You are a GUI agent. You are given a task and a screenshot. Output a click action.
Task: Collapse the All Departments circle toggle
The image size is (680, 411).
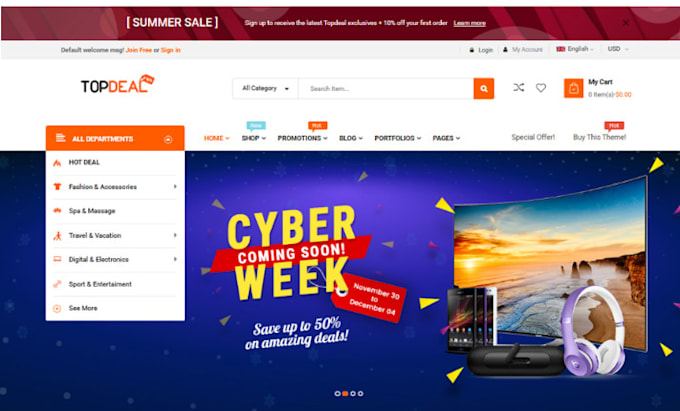(x=168, y=139)
